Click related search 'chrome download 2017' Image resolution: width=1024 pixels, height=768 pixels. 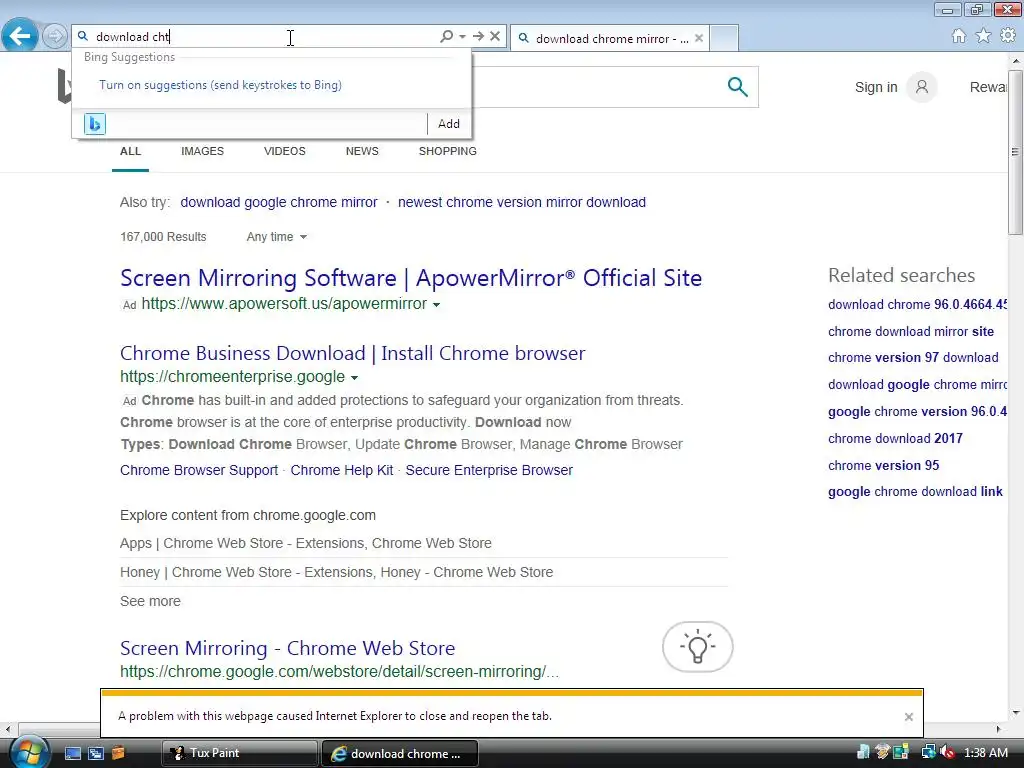click(895, 439)
